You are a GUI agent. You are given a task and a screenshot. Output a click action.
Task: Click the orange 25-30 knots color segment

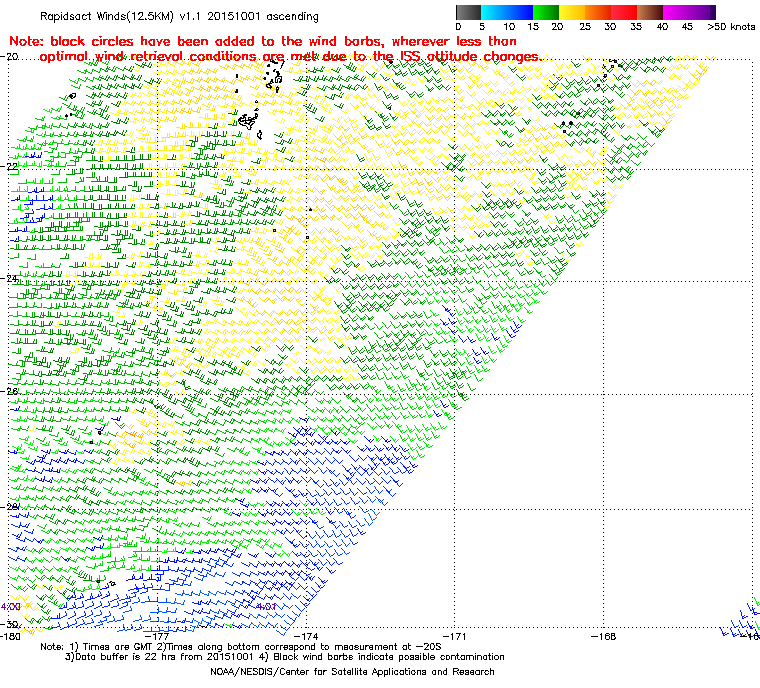tap(598, 12)
